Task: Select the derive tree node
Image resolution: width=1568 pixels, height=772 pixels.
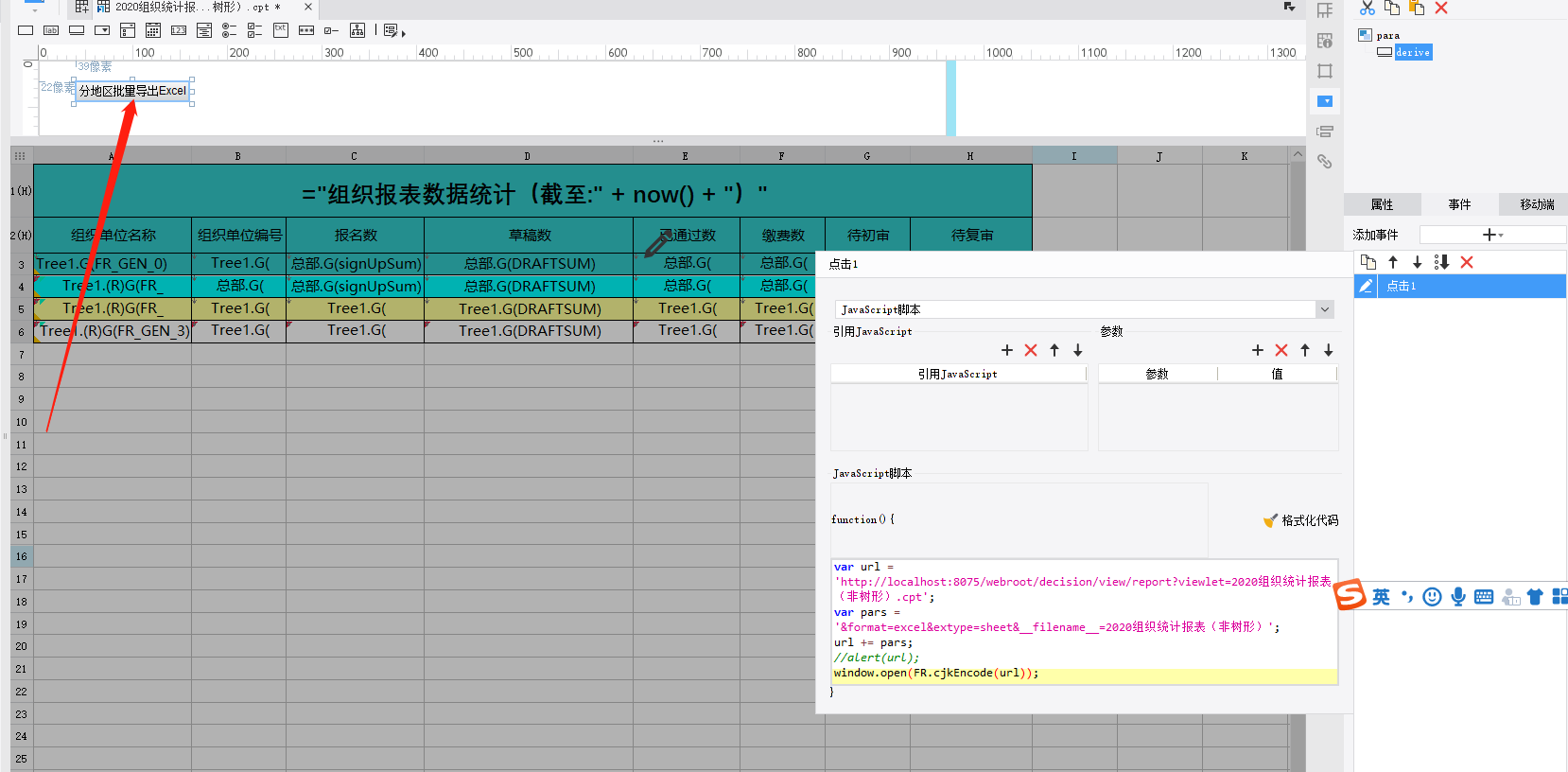Action: click(1413, 52)
